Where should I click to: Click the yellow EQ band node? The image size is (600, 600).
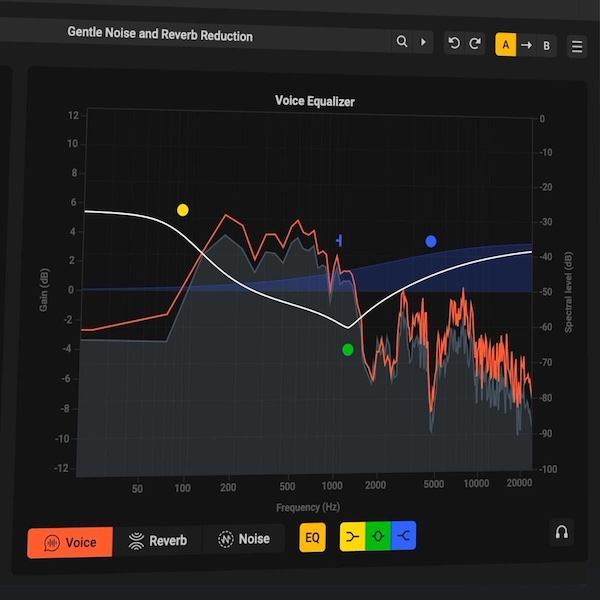pos(182,210)
